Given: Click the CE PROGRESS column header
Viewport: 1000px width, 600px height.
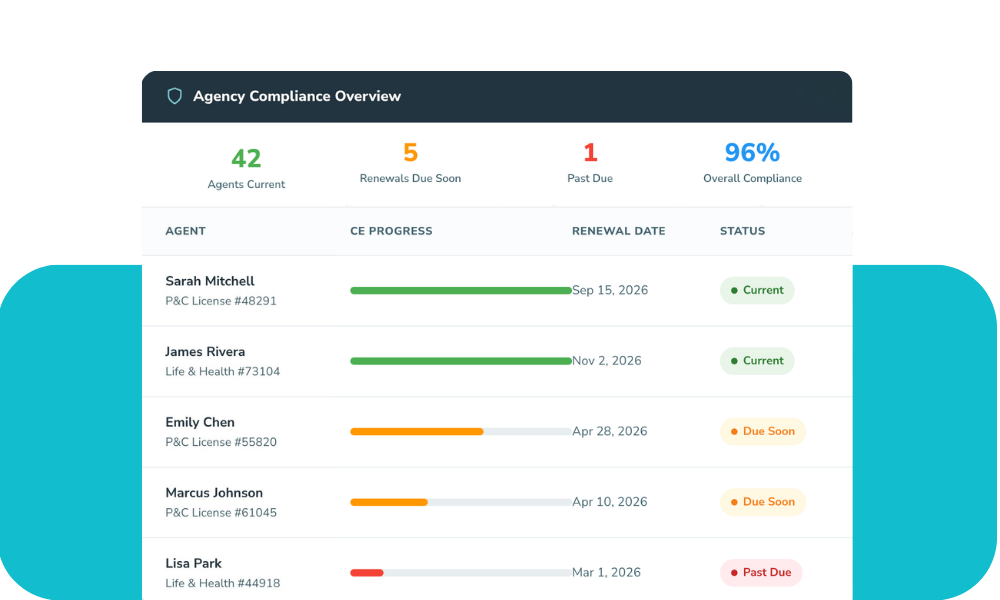Looking at the screenshot, I should (391, 231).
